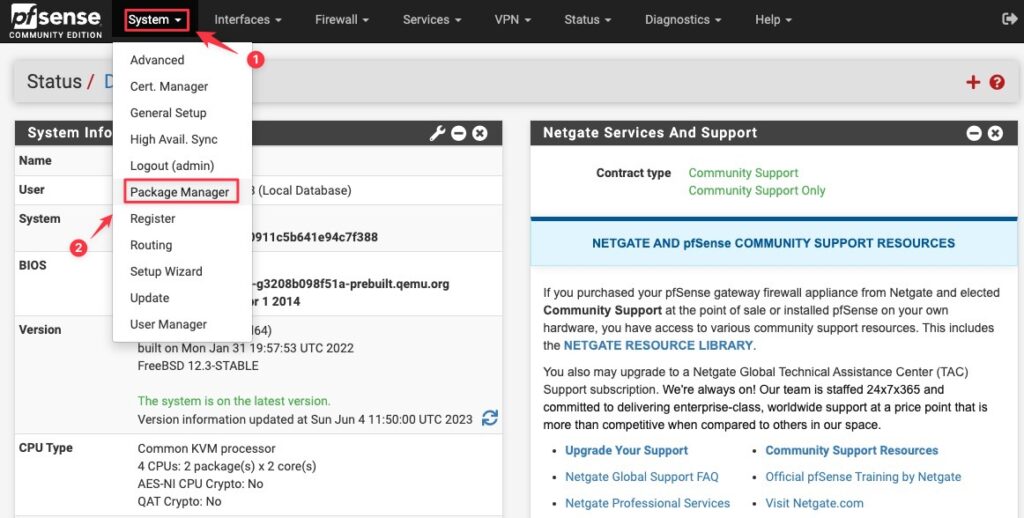Click Upgrade Your Support link
This screenshot has height=518, width=1024.
pyautogui.click(x=626, y=450)
